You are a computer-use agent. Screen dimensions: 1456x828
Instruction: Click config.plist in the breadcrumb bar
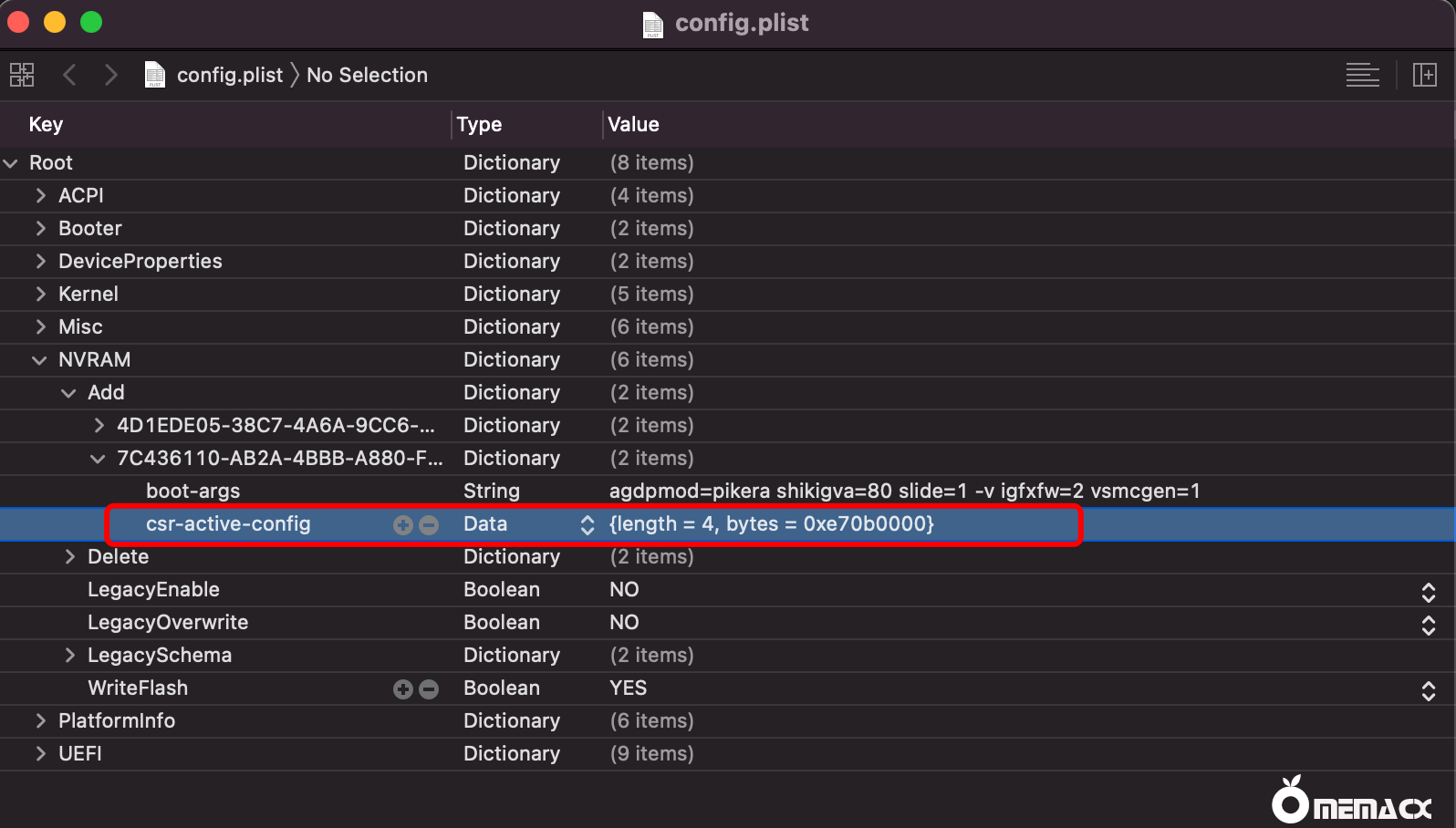[x=229, y=75]
